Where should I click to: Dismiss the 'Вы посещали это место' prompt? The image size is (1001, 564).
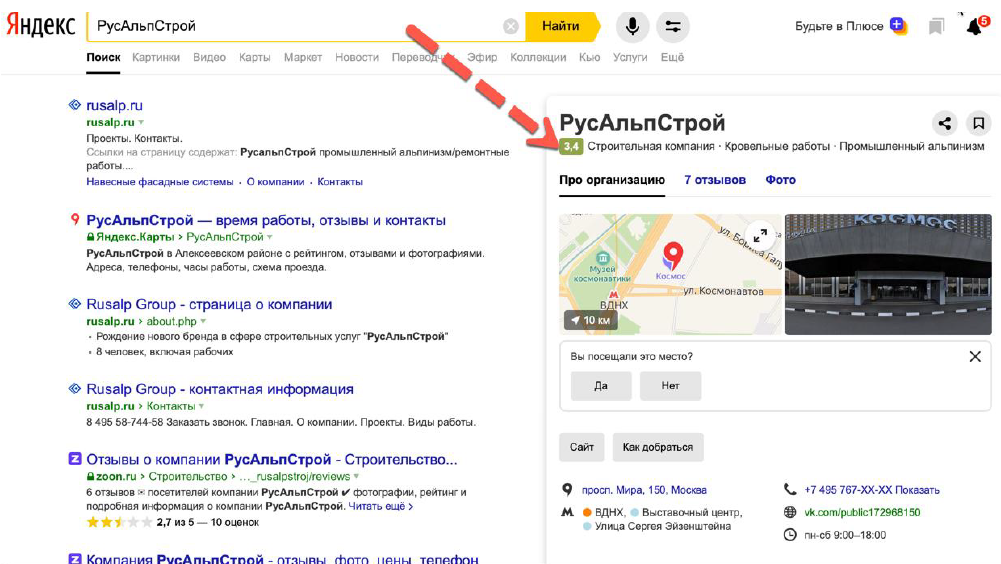975,356
